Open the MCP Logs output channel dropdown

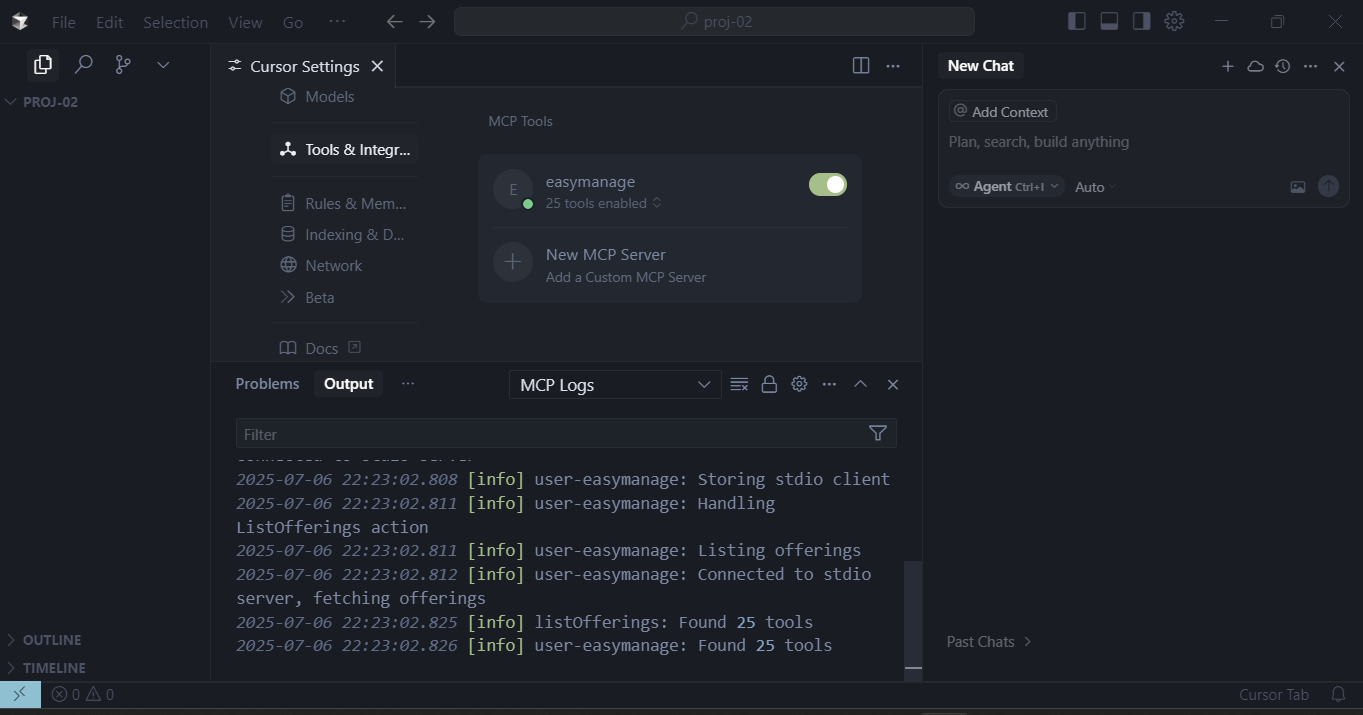615,385
